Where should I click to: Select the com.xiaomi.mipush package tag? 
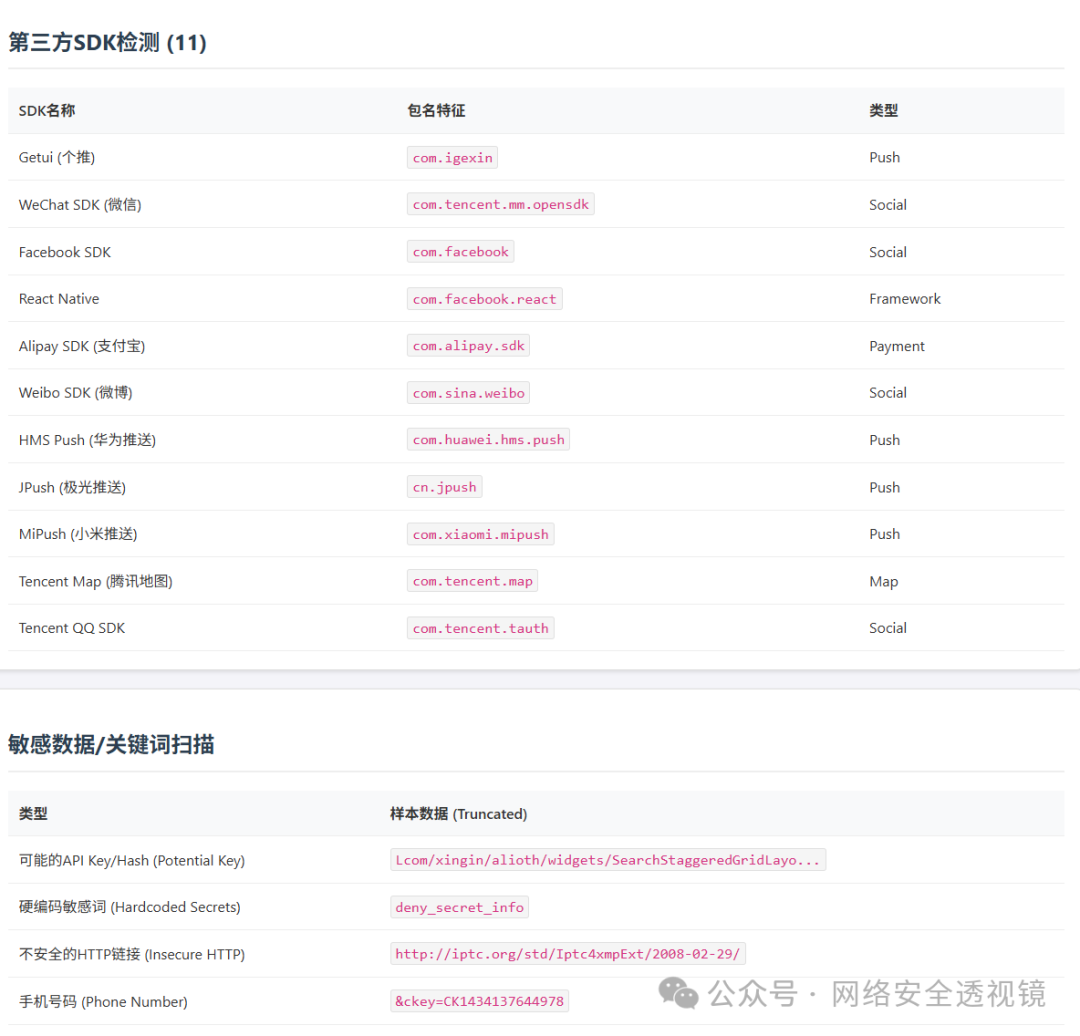481,535
